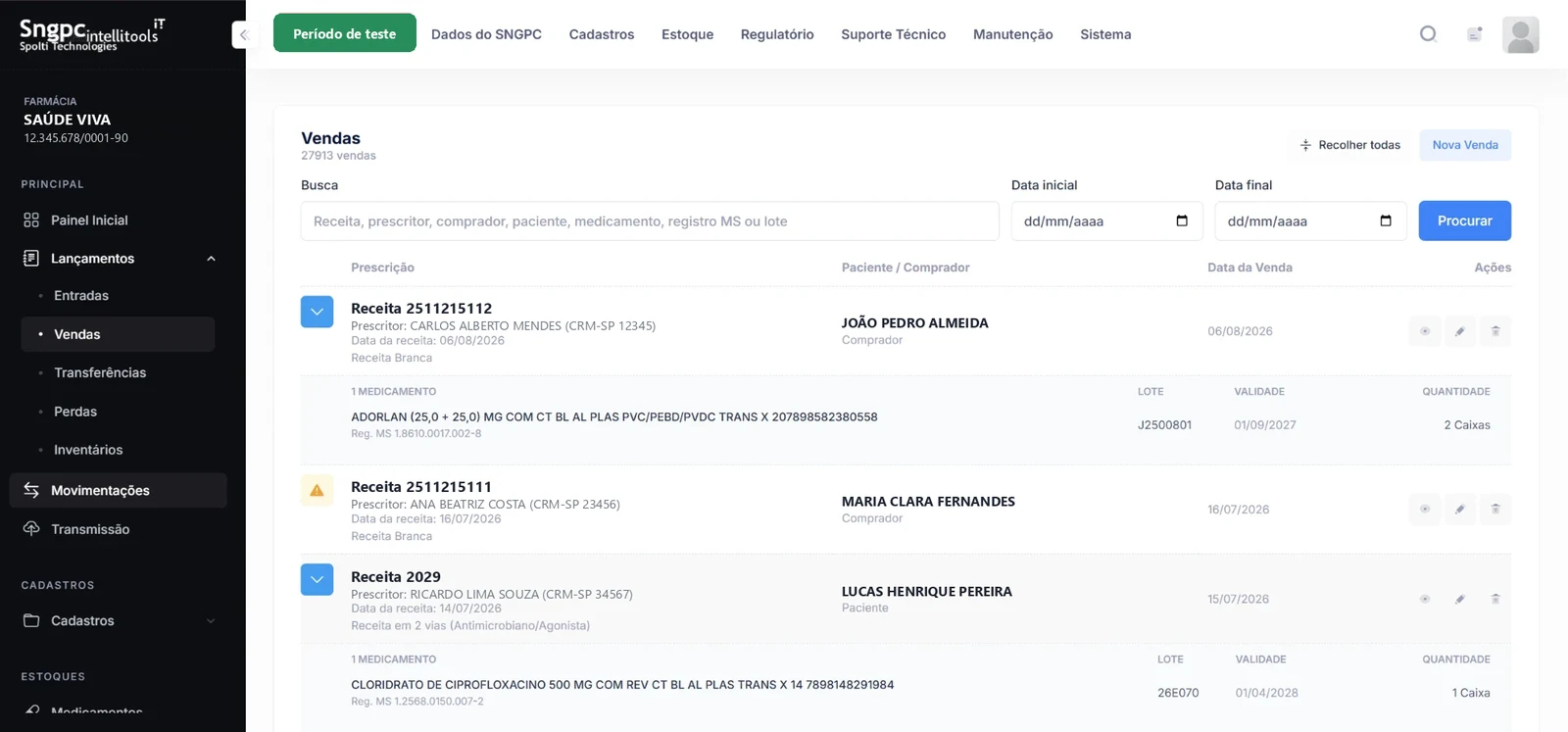Viewport: 1568px width, 732px height.
Task: Go to Inventários in the sidebar
Action: click(x=88, y=450)
